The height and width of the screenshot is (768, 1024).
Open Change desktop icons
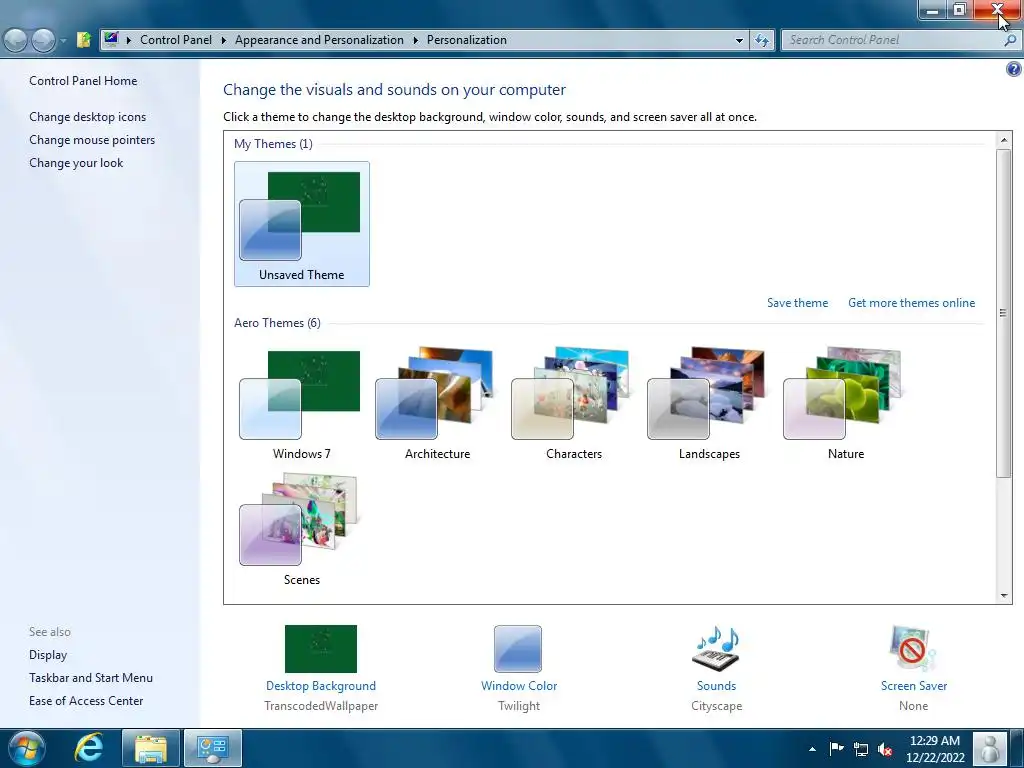coord(88,117)
